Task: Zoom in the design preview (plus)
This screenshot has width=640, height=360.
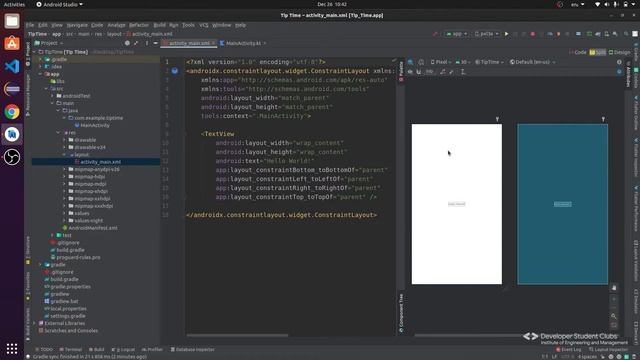Action: pyautogui.click(x=614, y=299)
